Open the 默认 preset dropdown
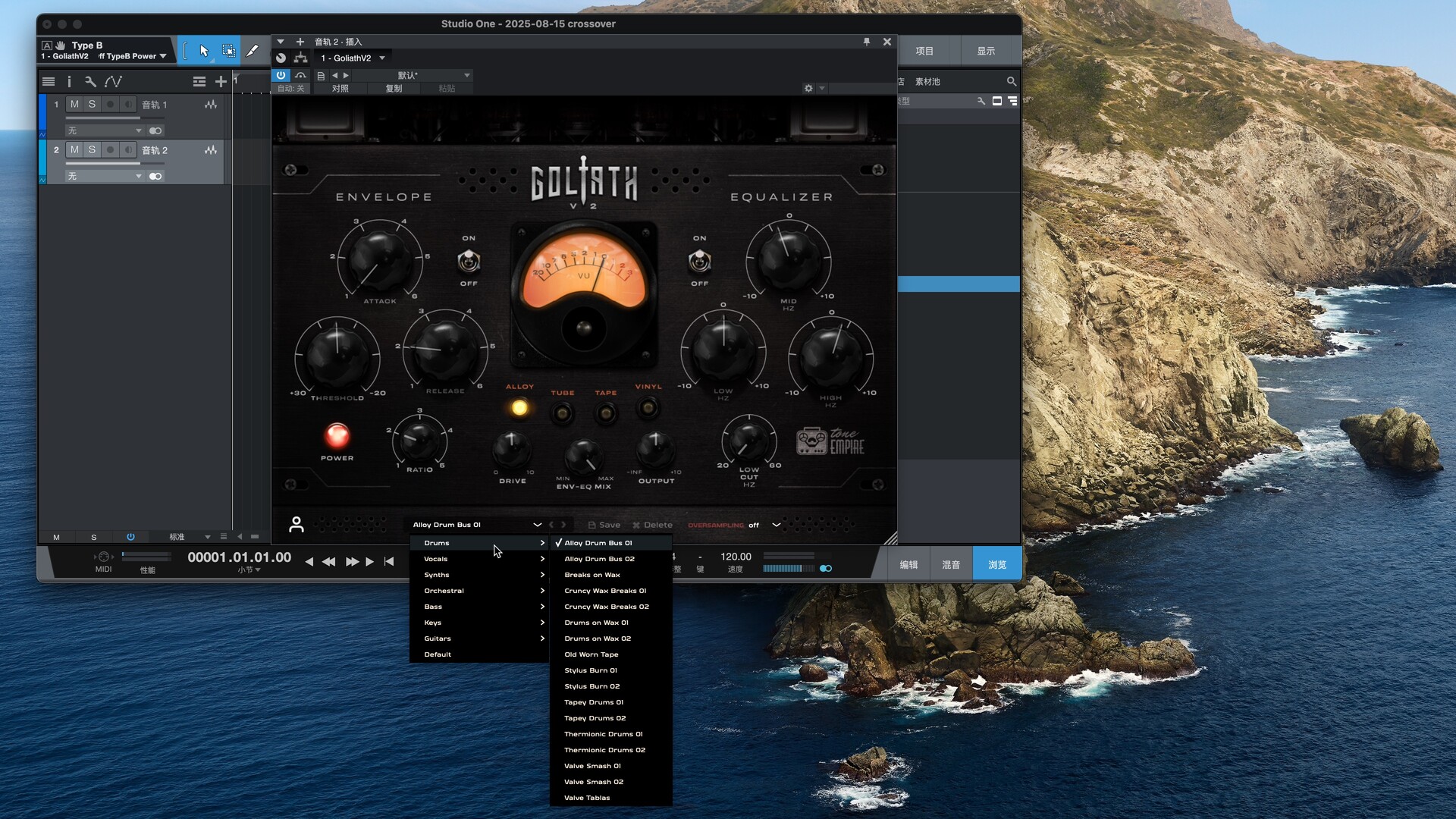Screen dimensions: 1456x819 point(412,75)
